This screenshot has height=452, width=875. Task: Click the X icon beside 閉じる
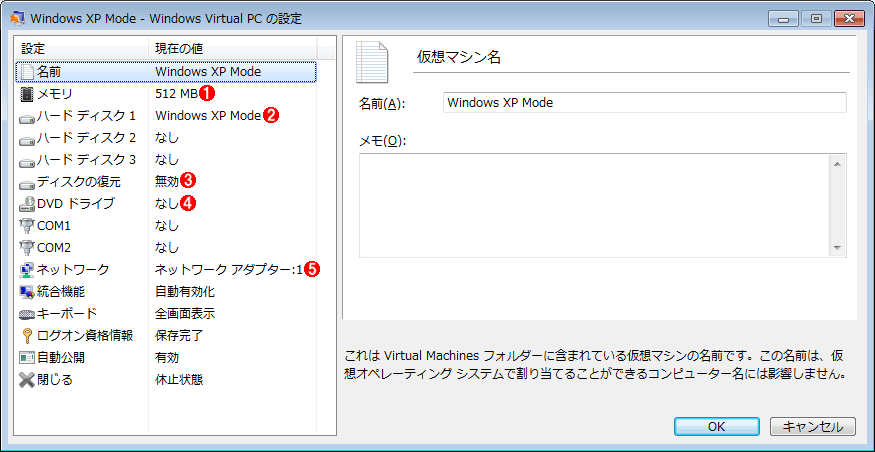(x=27, y=380)
